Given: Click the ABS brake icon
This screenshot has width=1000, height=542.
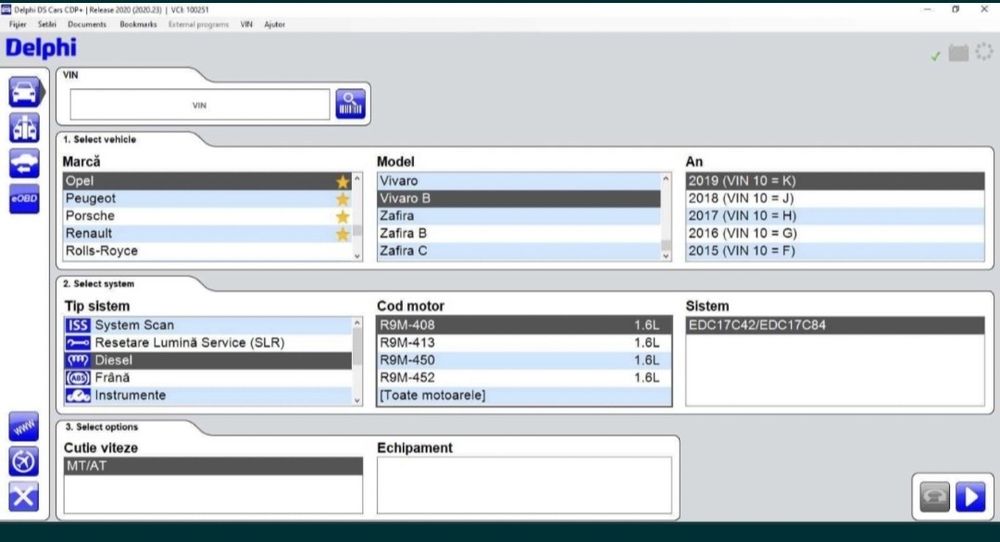Looking at the screenshot, I should pos(78,378).
